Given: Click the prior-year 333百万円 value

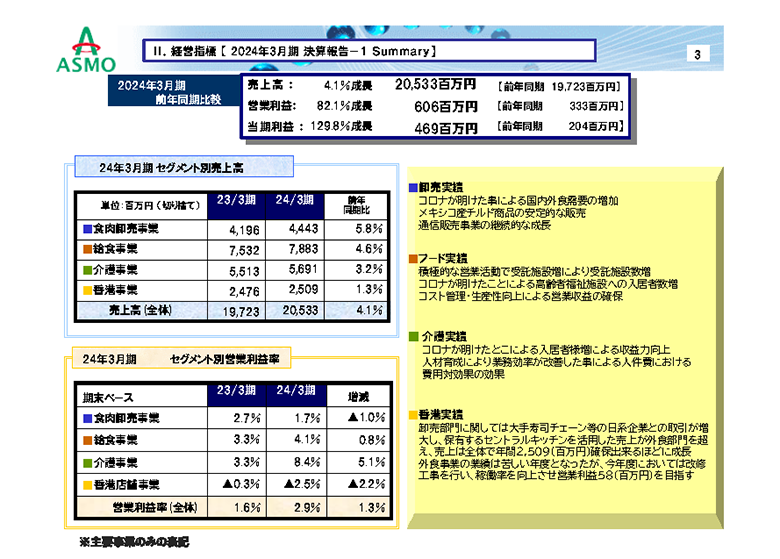Looking at the screenshot, I should coord(595,106).
